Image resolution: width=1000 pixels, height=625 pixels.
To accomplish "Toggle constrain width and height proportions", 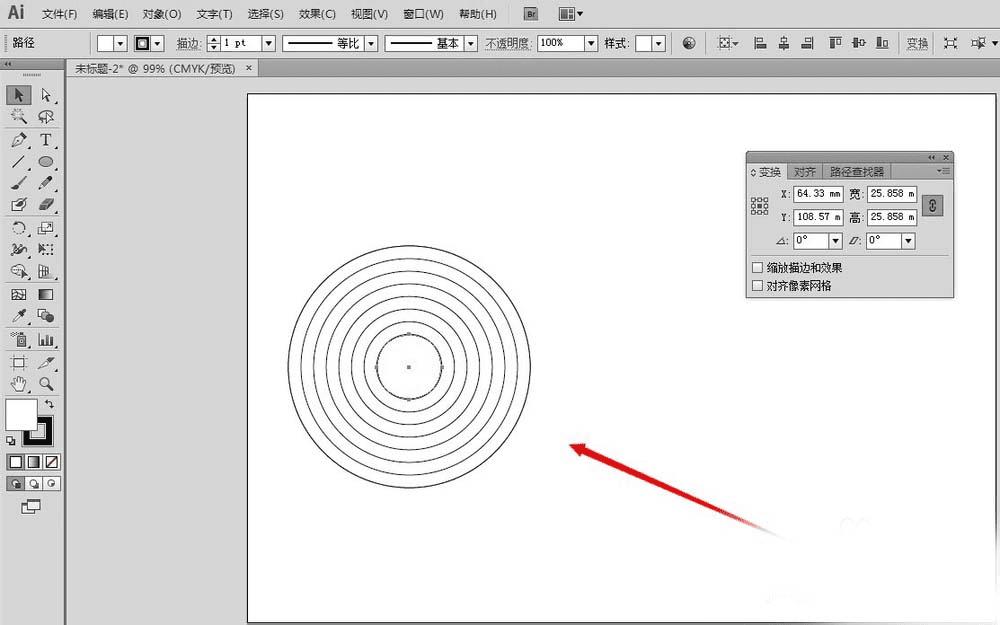I will (x=932, y=205).
